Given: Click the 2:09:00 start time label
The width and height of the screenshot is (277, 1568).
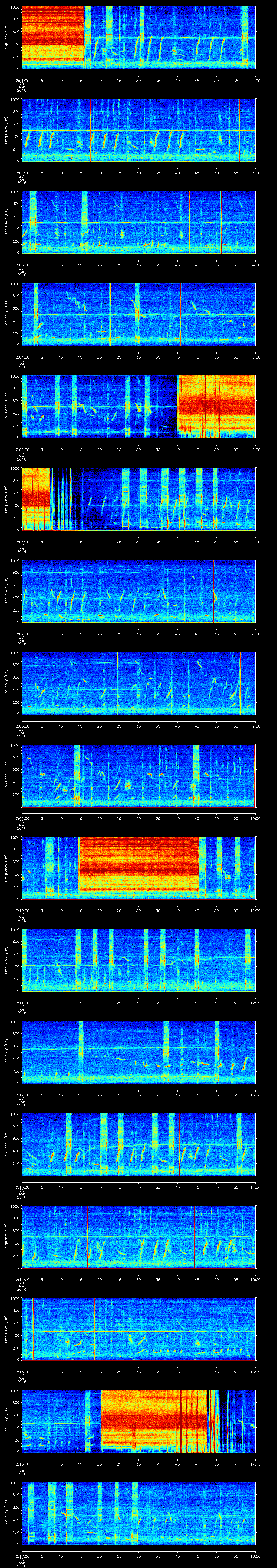Looking at the screenshot, I should click(22, 818).
